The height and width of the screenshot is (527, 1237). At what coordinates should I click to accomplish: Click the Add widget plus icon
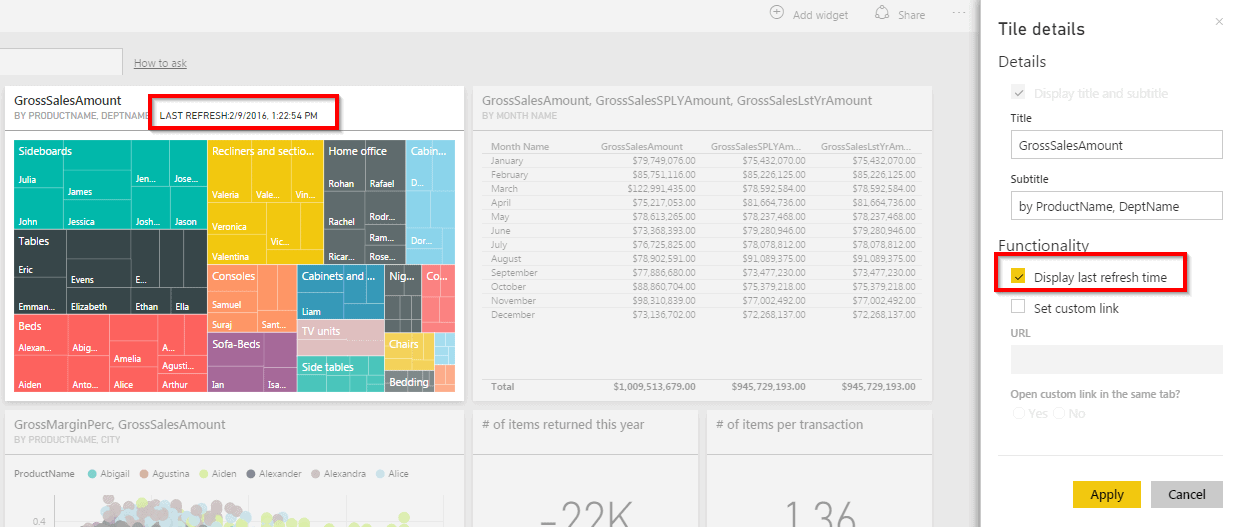(777, 14)
